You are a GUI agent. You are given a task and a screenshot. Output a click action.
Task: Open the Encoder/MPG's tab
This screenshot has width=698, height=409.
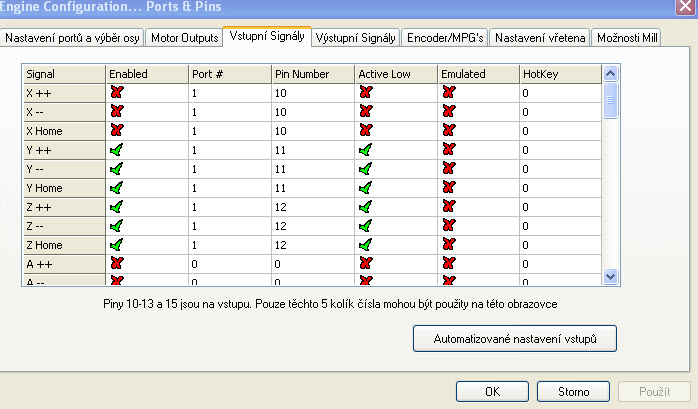(x=443, y=38)
